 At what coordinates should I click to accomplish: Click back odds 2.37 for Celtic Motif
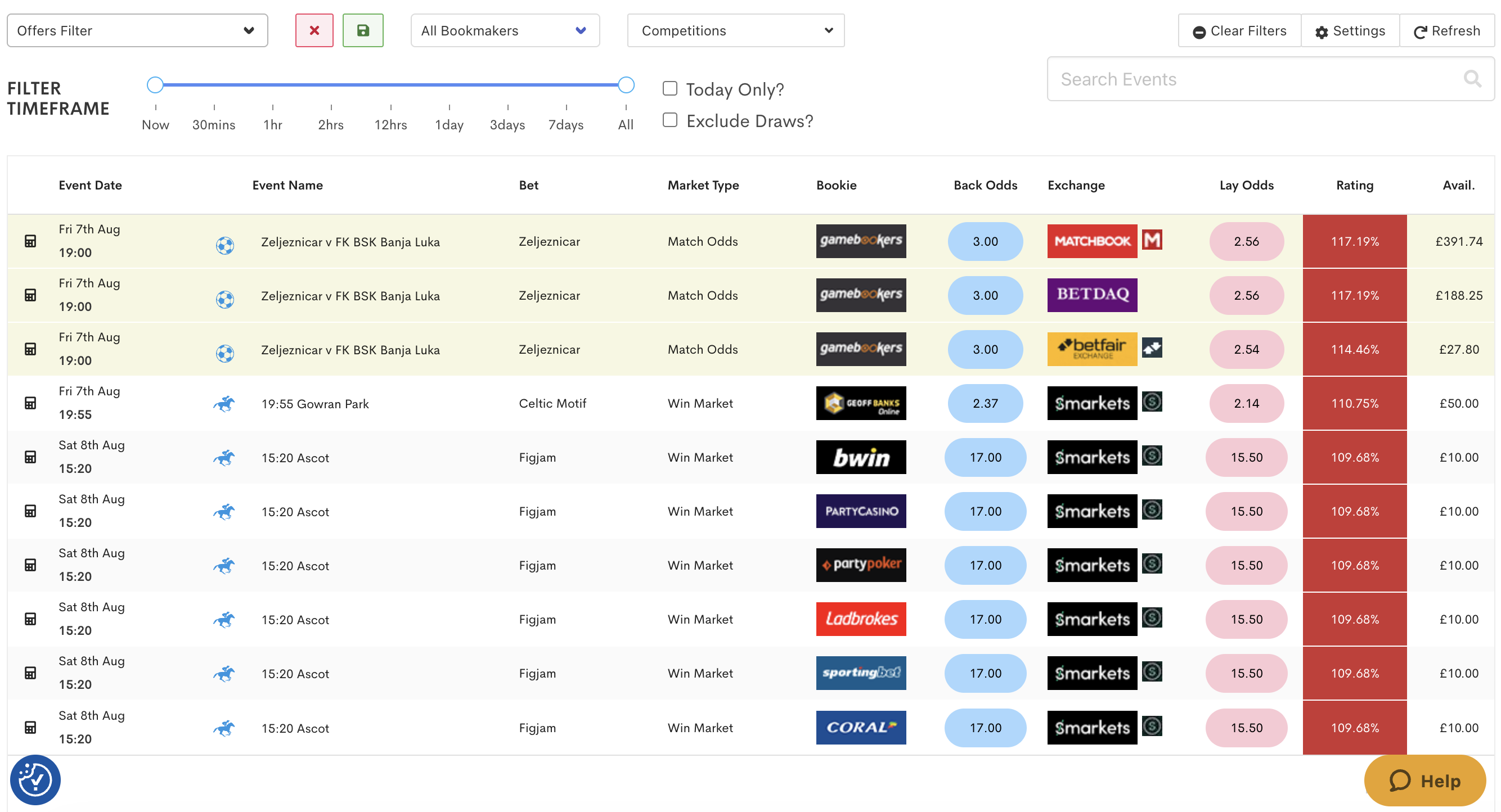coord(985,403)
